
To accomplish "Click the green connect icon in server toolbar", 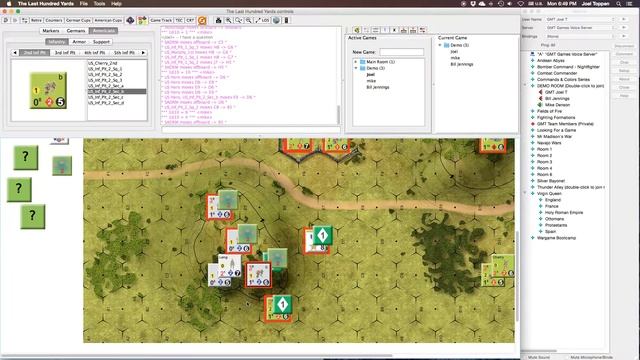I will pyautogui.click(x=357, y=30).
